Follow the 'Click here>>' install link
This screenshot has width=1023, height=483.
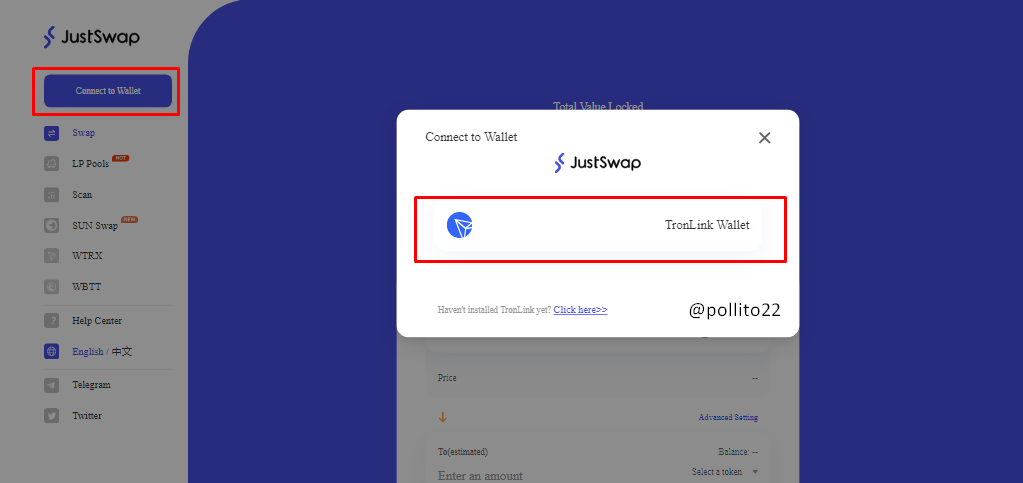point(581,310)
